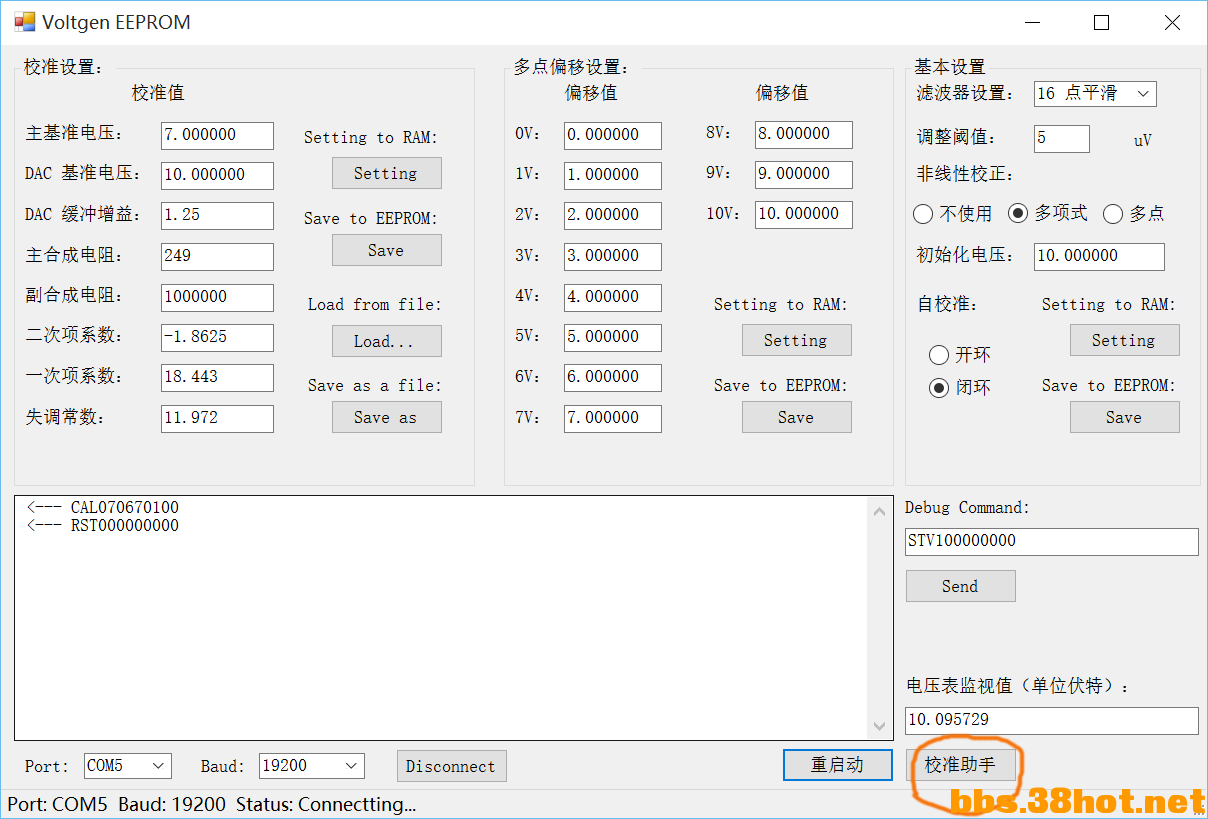The image size is (1208, 819).
Task: Click log line CAL070670100
Action: point(103,508)
